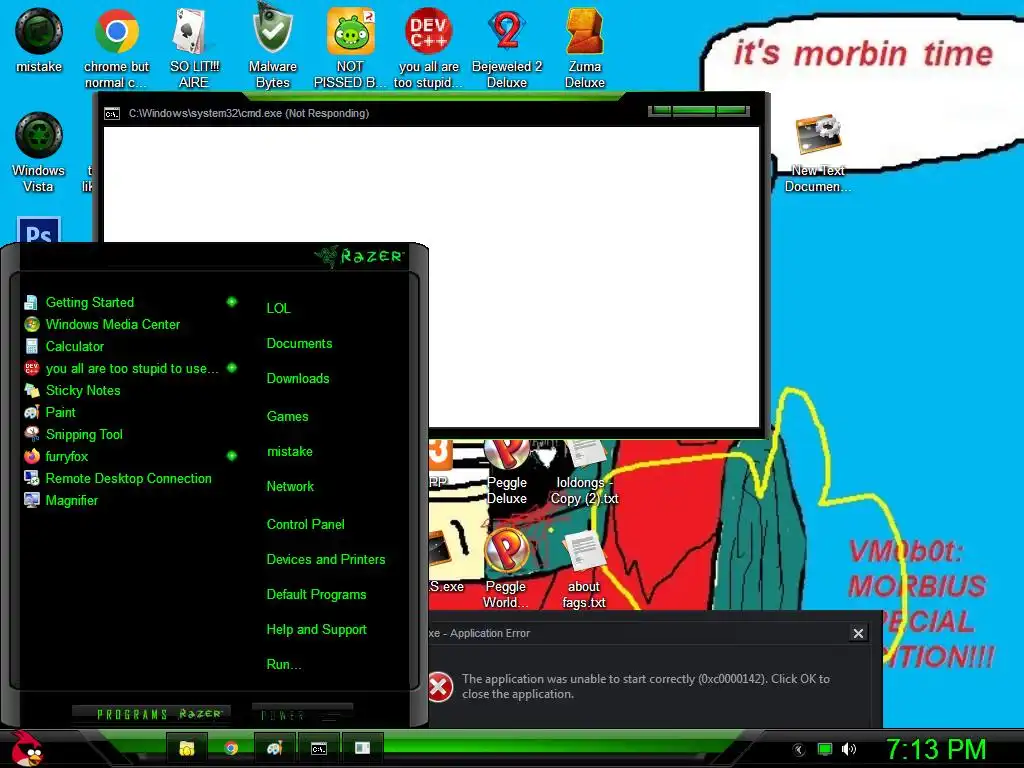
Task: Select the Dev C++ 'you all are too stupid' desktop icon
Action: point(428,49)
